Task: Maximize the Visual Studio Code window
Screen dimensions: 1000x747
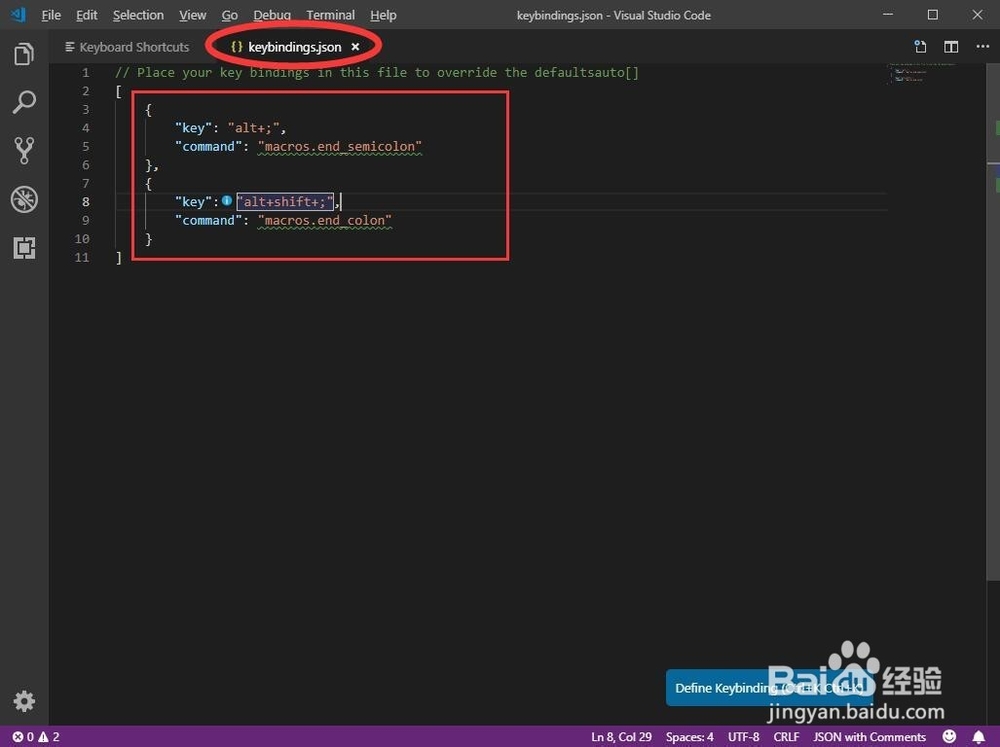Action: pyautogui.click(x=932, y=14)
